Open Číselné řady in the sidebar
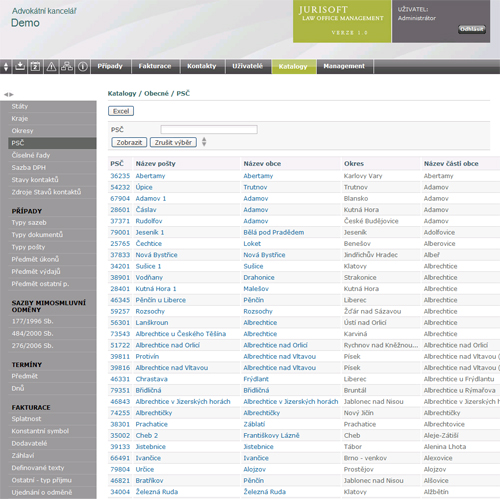Viewport: 500px width, 499px height. (52, 155)
